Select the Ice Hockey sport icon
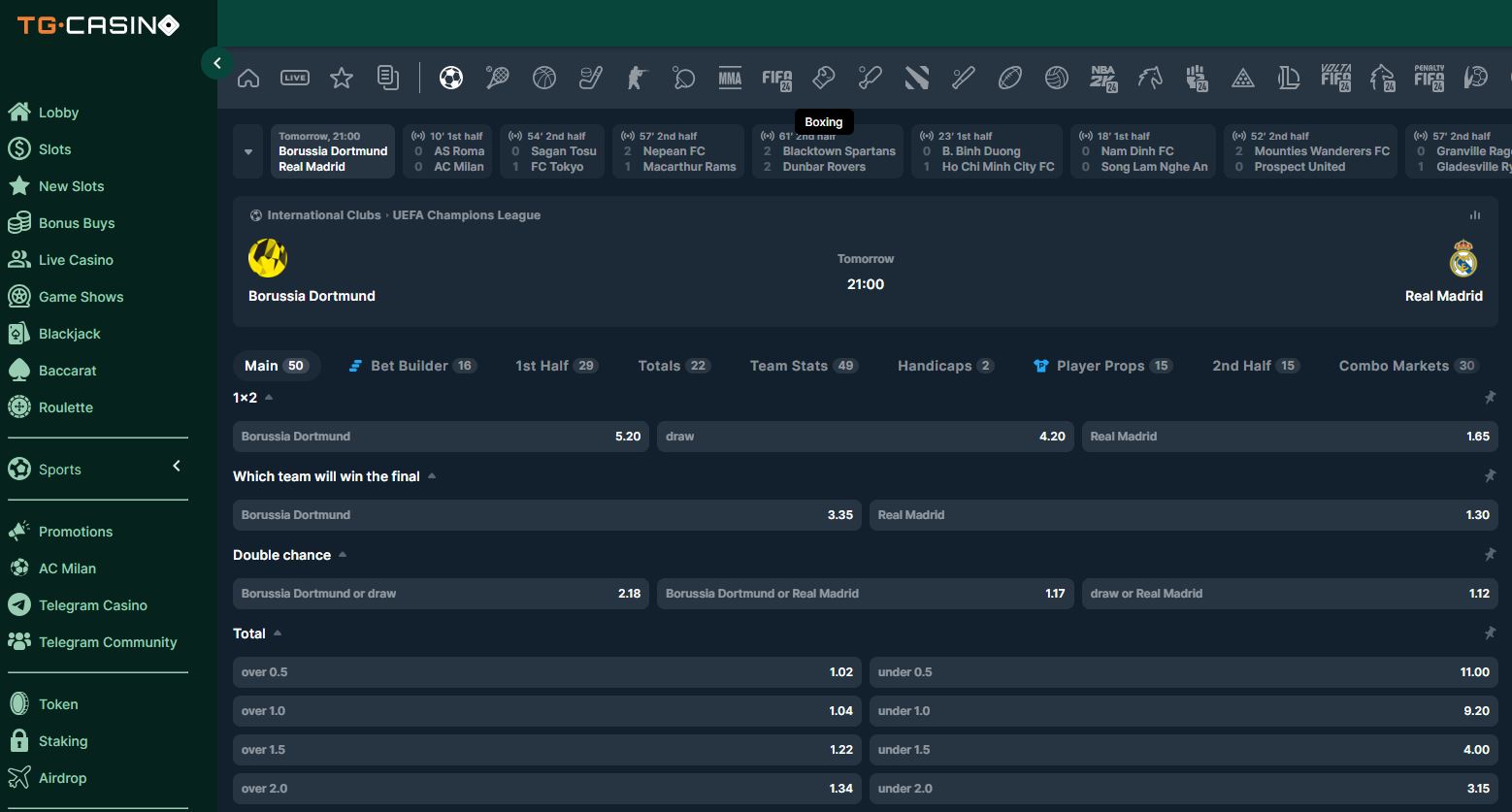The image size is (1512, 812). pyautogui.click(x=590, y=78)
